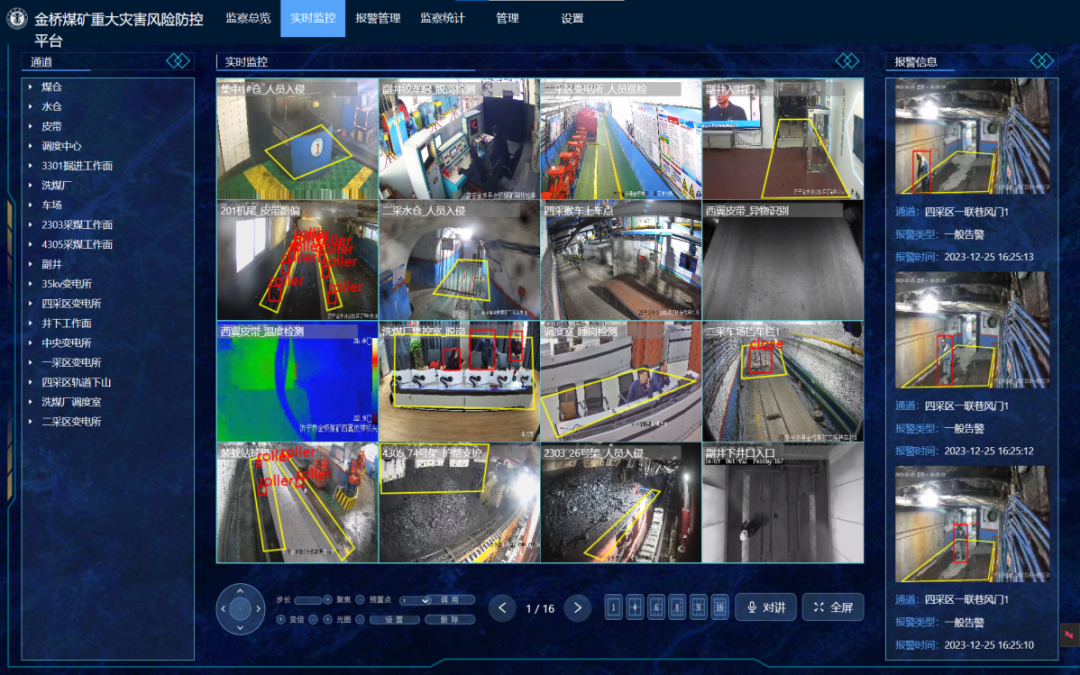Screen dimensions: 1080x675
Task: Open the 预置点 preset dropdown
Action: pos(415,601)
